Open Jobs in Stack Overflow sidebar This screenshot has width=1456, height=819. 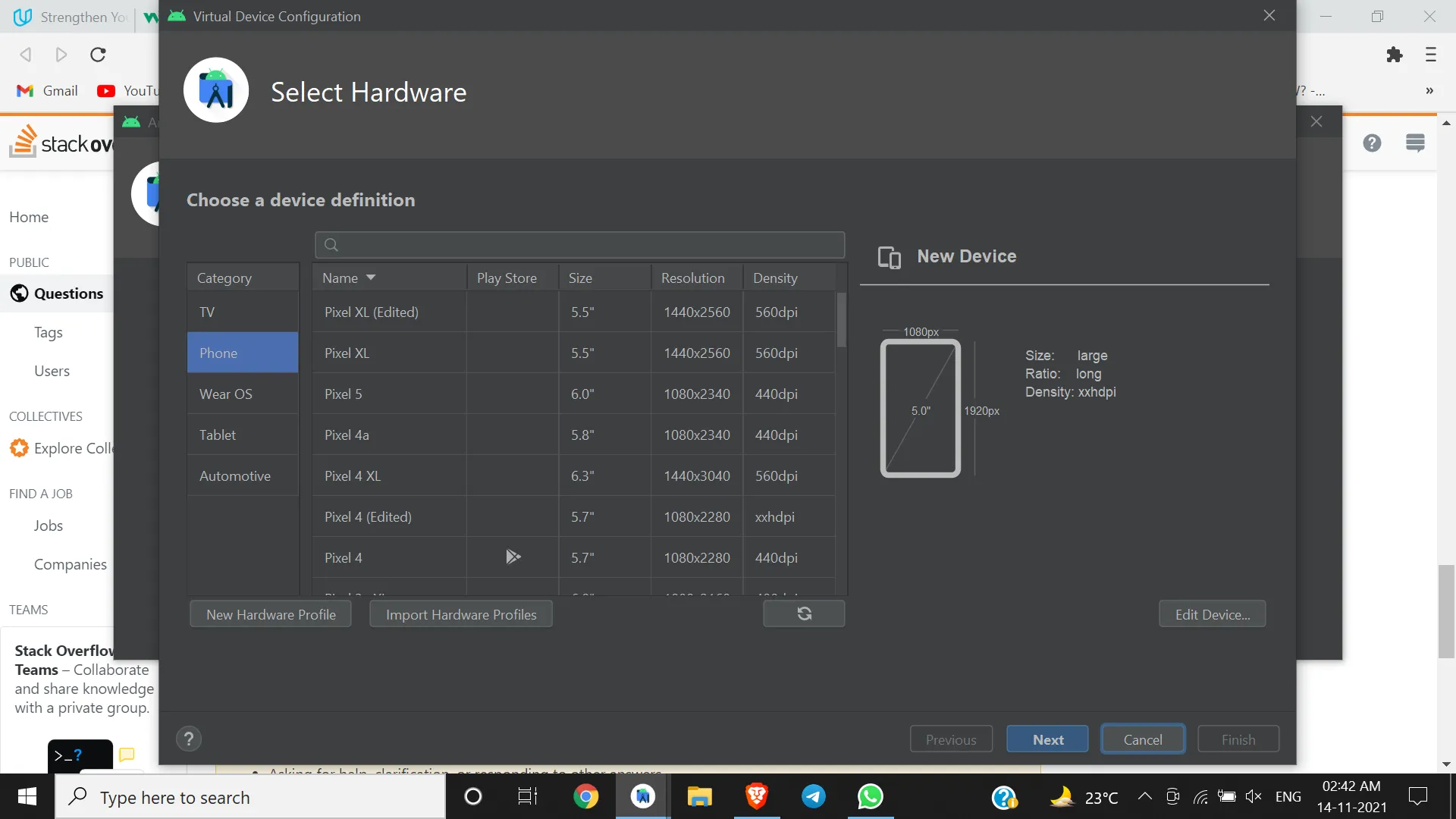pos(48,526)
